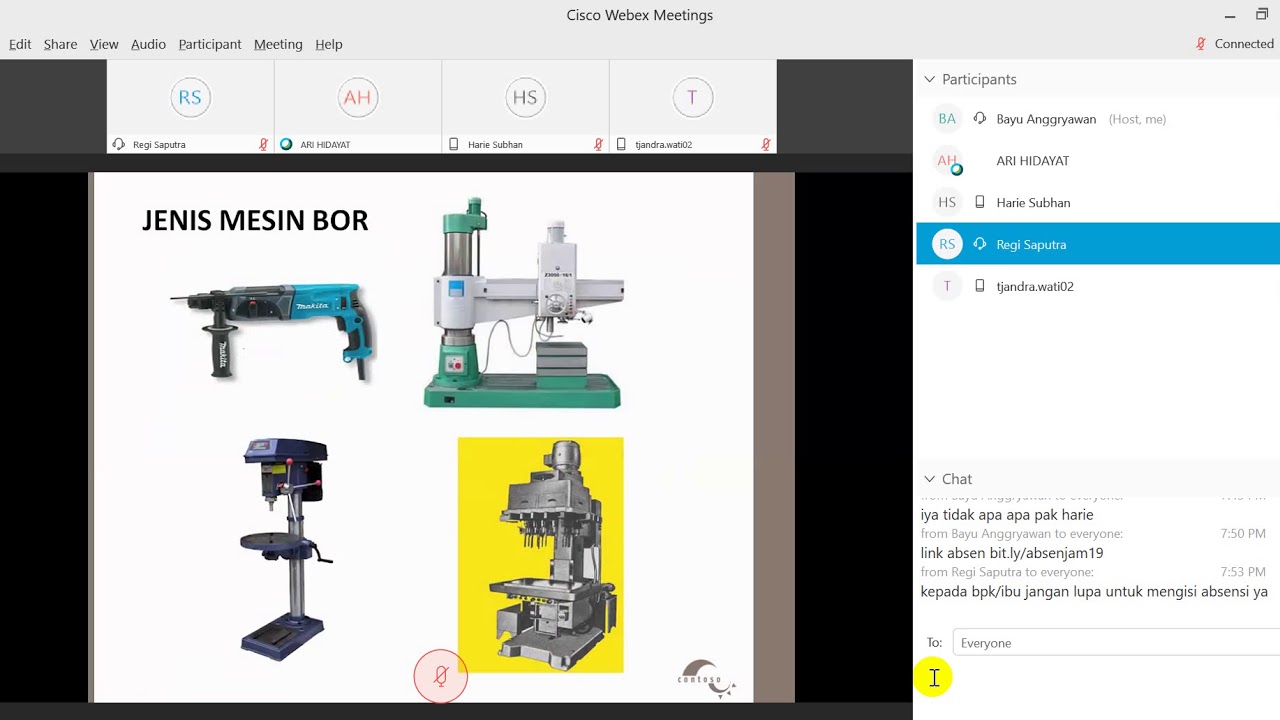Click the HS avatar in Participants list
Viewport: 1280px width, 720px height.
(947, 203)
